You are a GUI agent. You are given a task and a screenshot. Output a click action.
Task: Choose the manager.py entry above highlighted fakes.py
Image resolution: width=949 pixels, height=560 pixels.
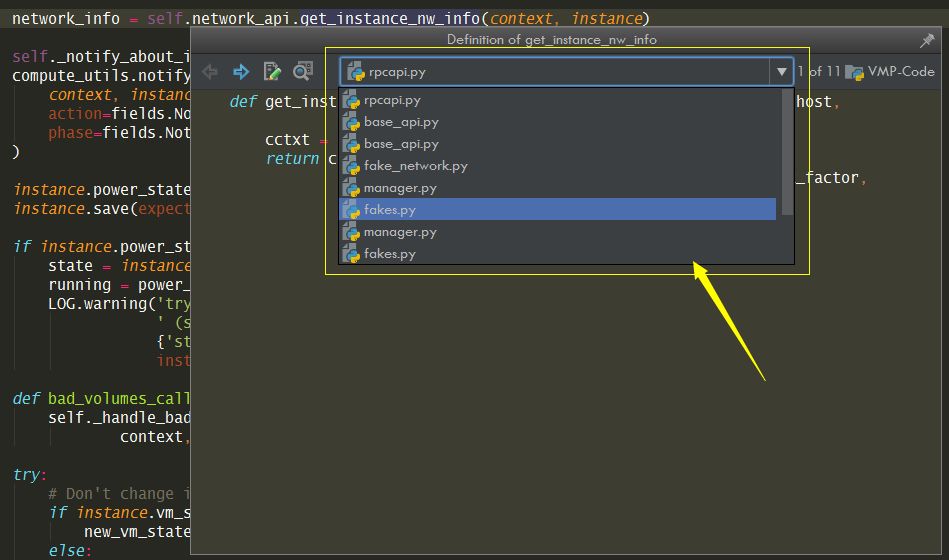(557, 188)
